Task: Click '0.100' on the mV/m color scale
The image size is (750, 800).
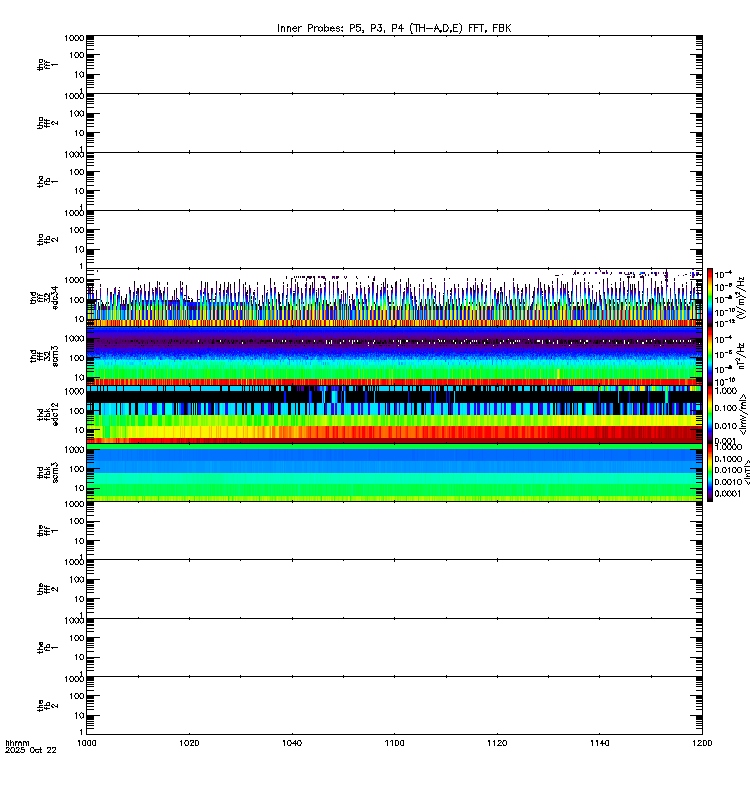Action: 726,408
